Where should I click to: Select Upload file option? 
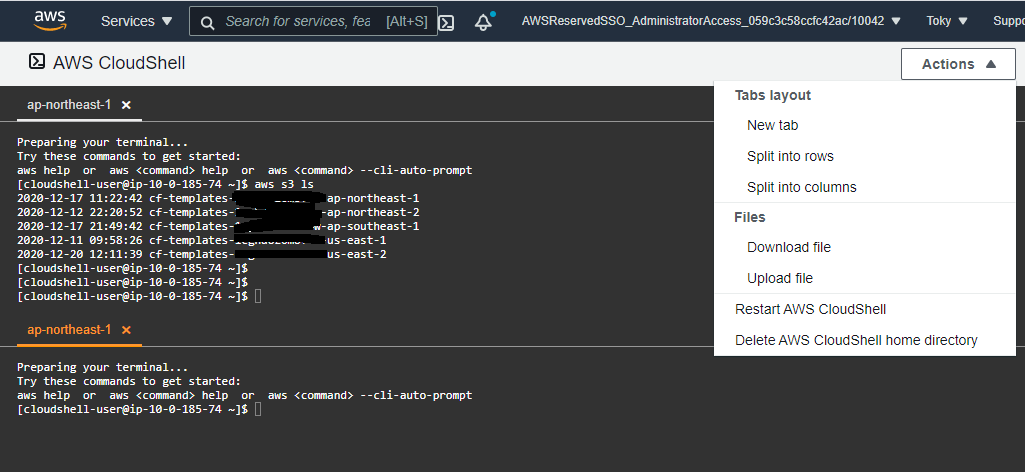point(780,278)
